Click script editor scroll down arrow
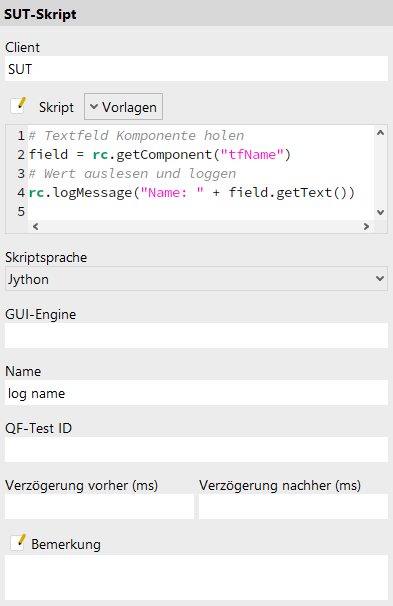Viewport: 393px width, 606px height. point(380,212)
